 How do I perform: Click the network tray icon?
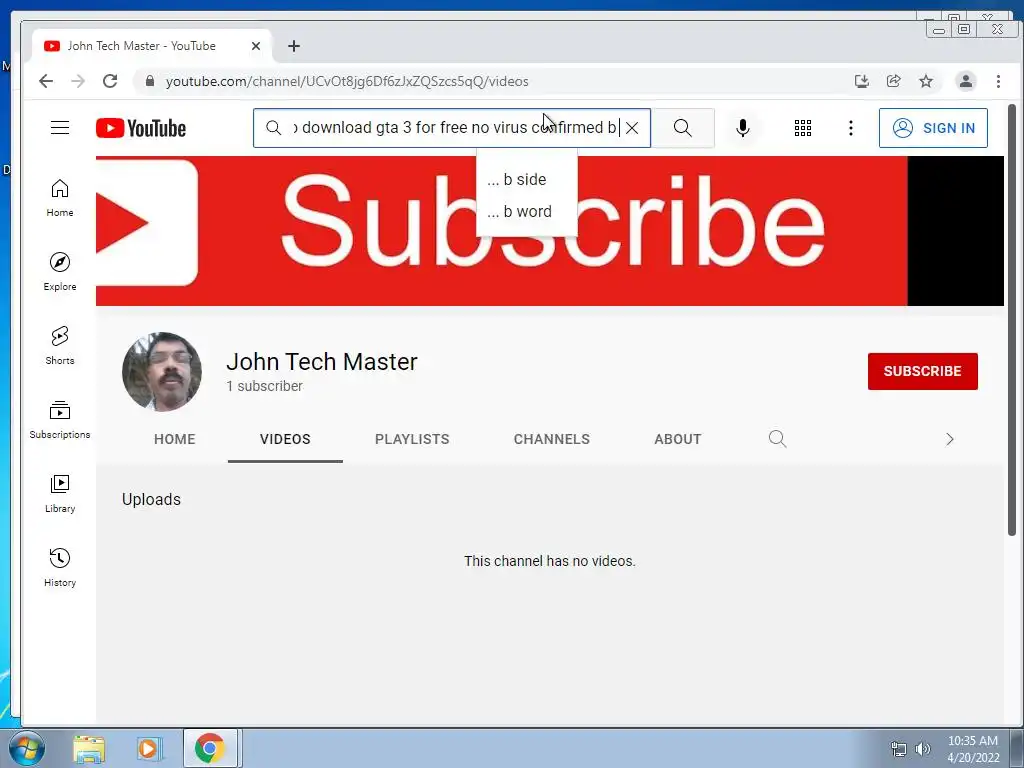(899, 749)
